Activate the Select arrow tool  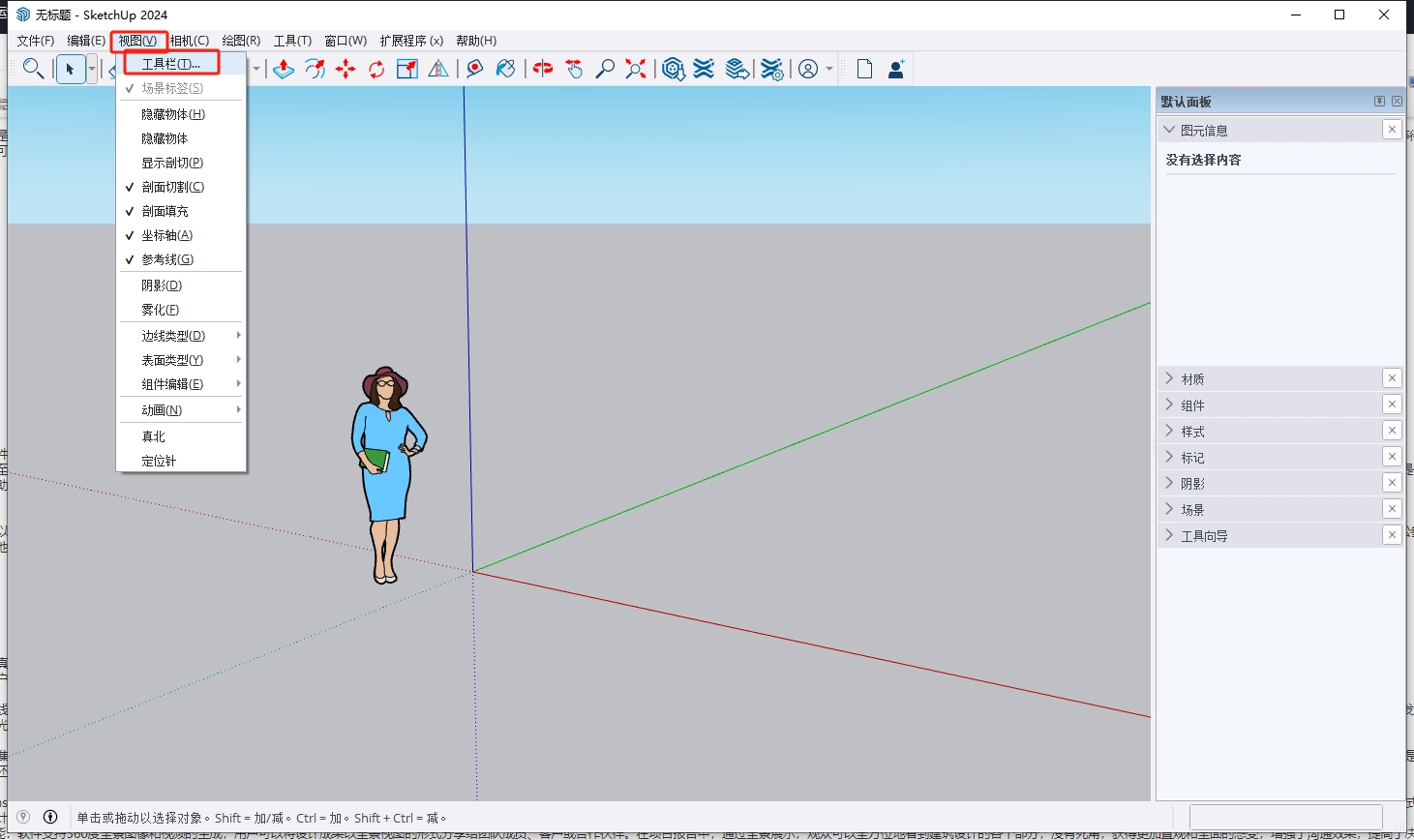(70, 69)
